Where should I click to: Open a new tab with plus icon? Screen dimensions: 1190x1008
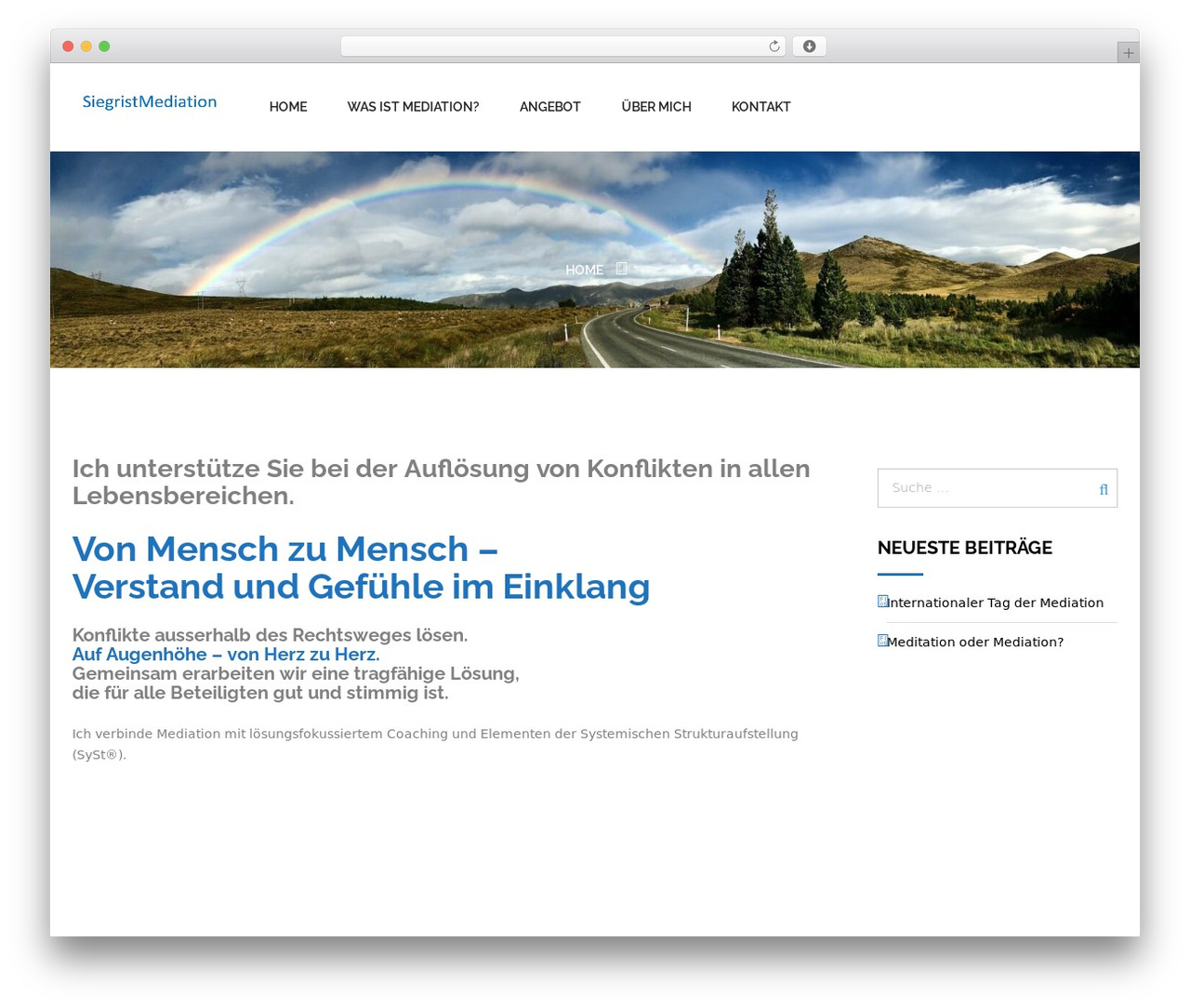click(1128, 53)
